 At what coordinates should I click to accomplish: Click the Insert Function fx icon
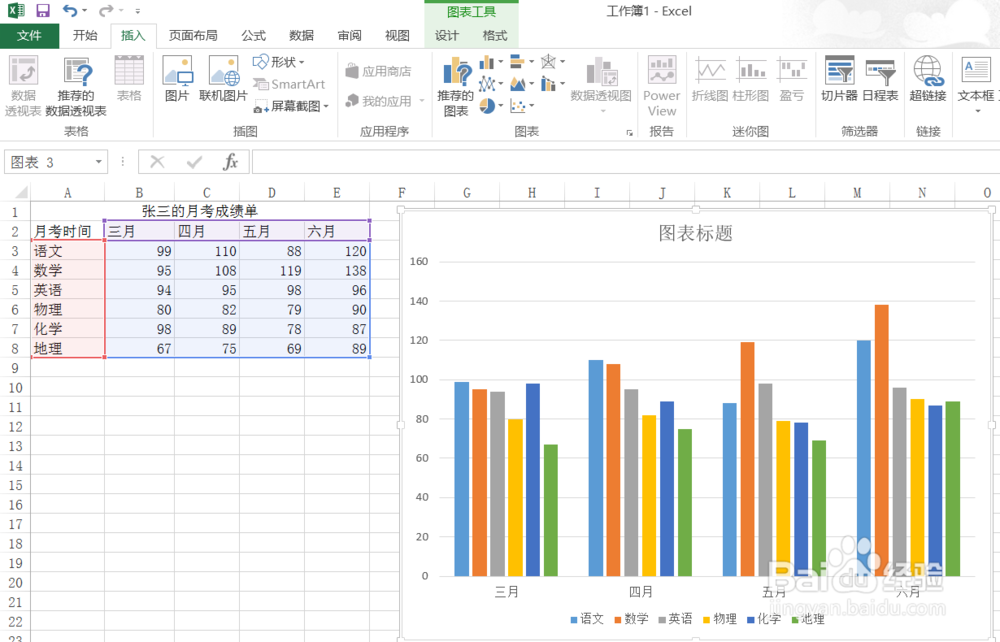coord(230,162)
